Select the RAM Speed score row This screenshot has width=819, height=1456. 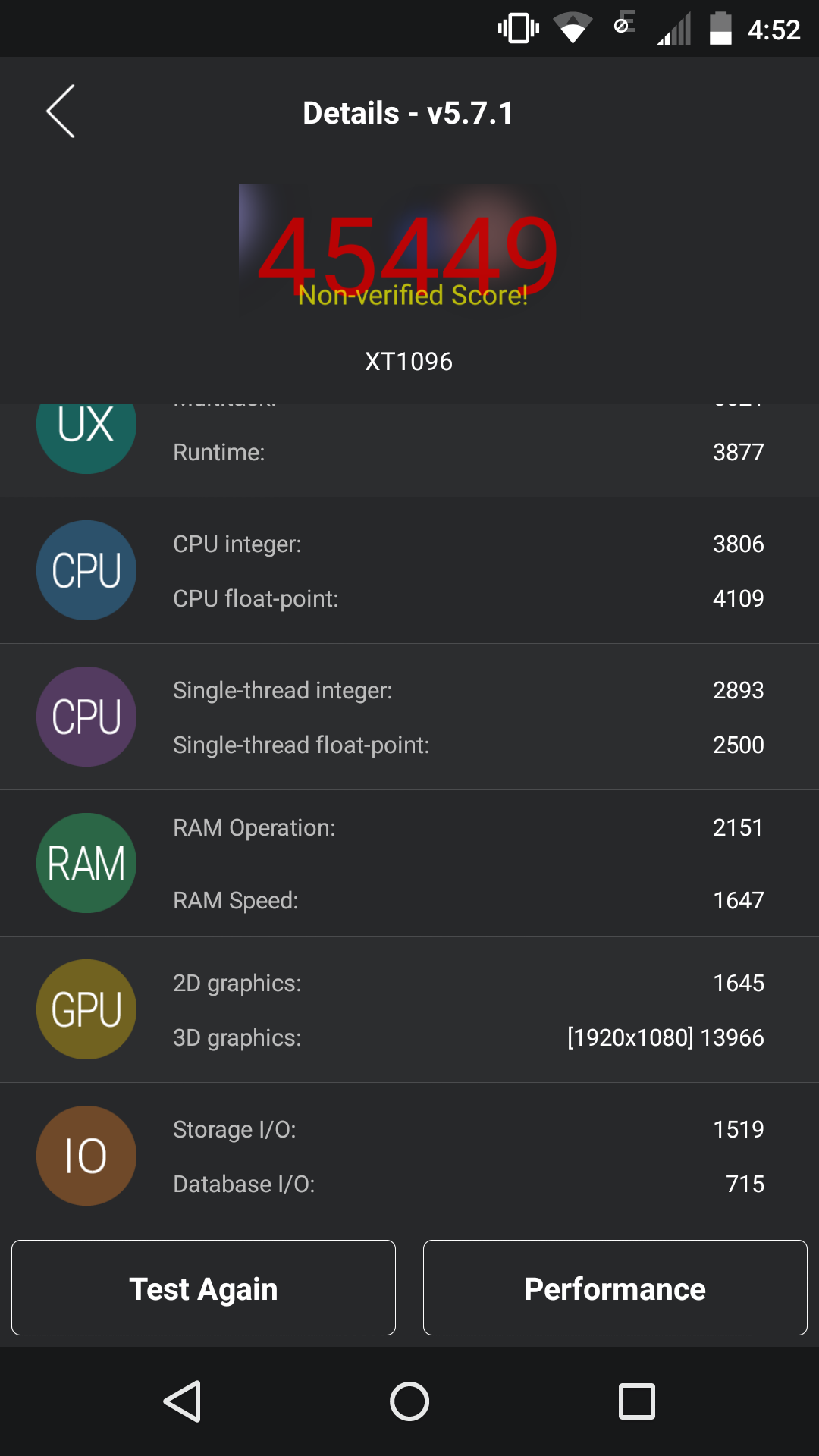(x=468, y=900)
